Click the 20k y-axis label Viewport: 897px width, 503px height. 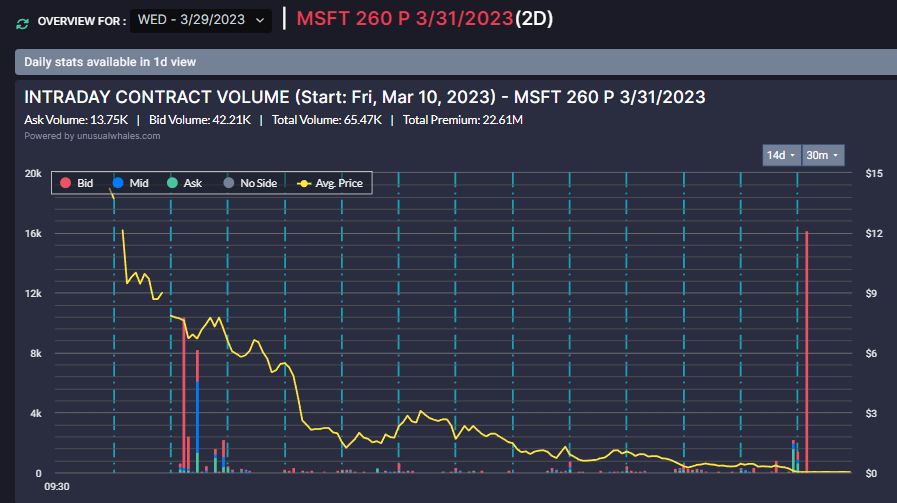33,173
